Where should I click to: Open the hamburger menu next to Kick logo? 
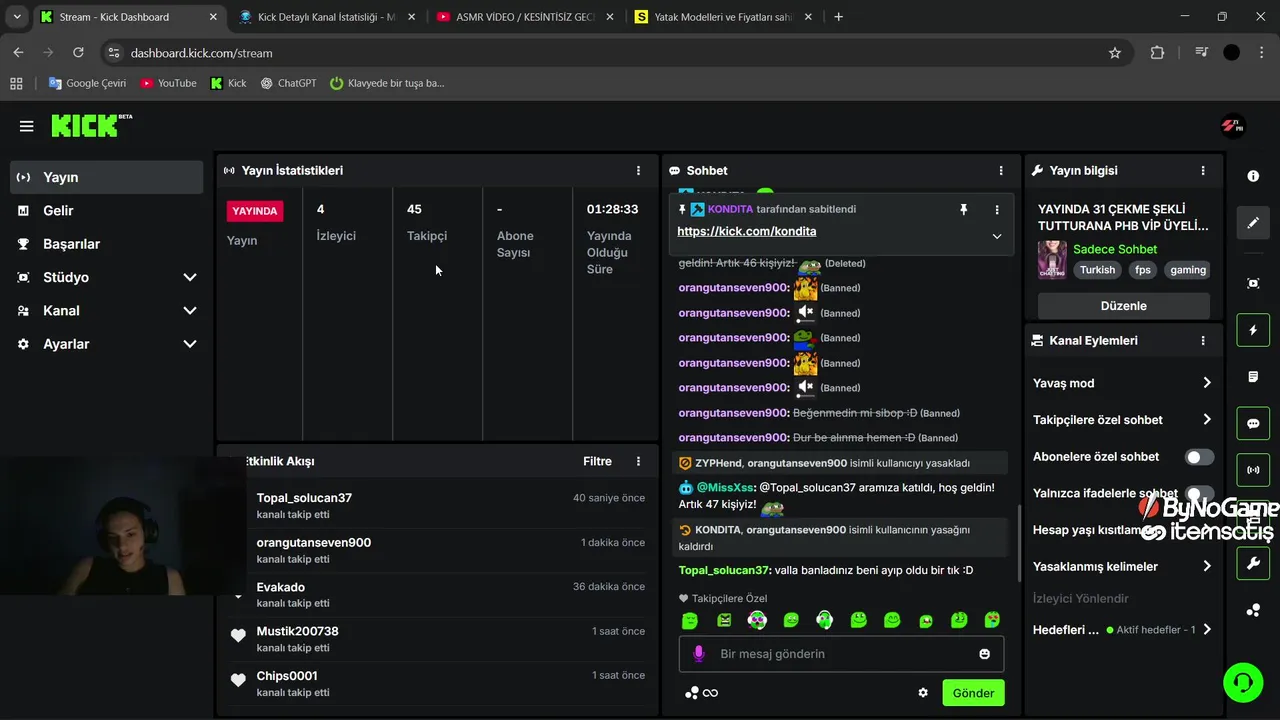click(27, 126)
